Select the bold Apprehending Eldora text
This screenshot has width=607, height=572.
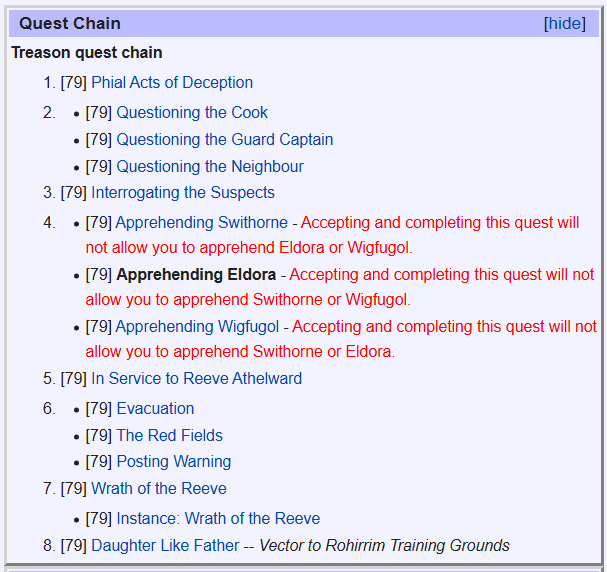click(x=196, y=274)
